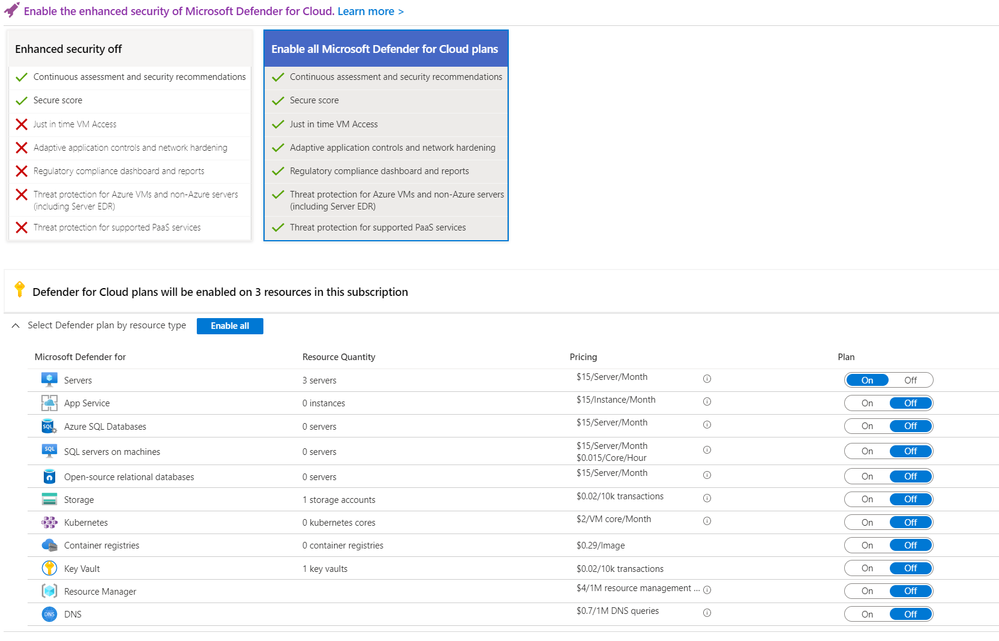
Task: Click info icon beside Servers pricing
Action: pos(707,380)
